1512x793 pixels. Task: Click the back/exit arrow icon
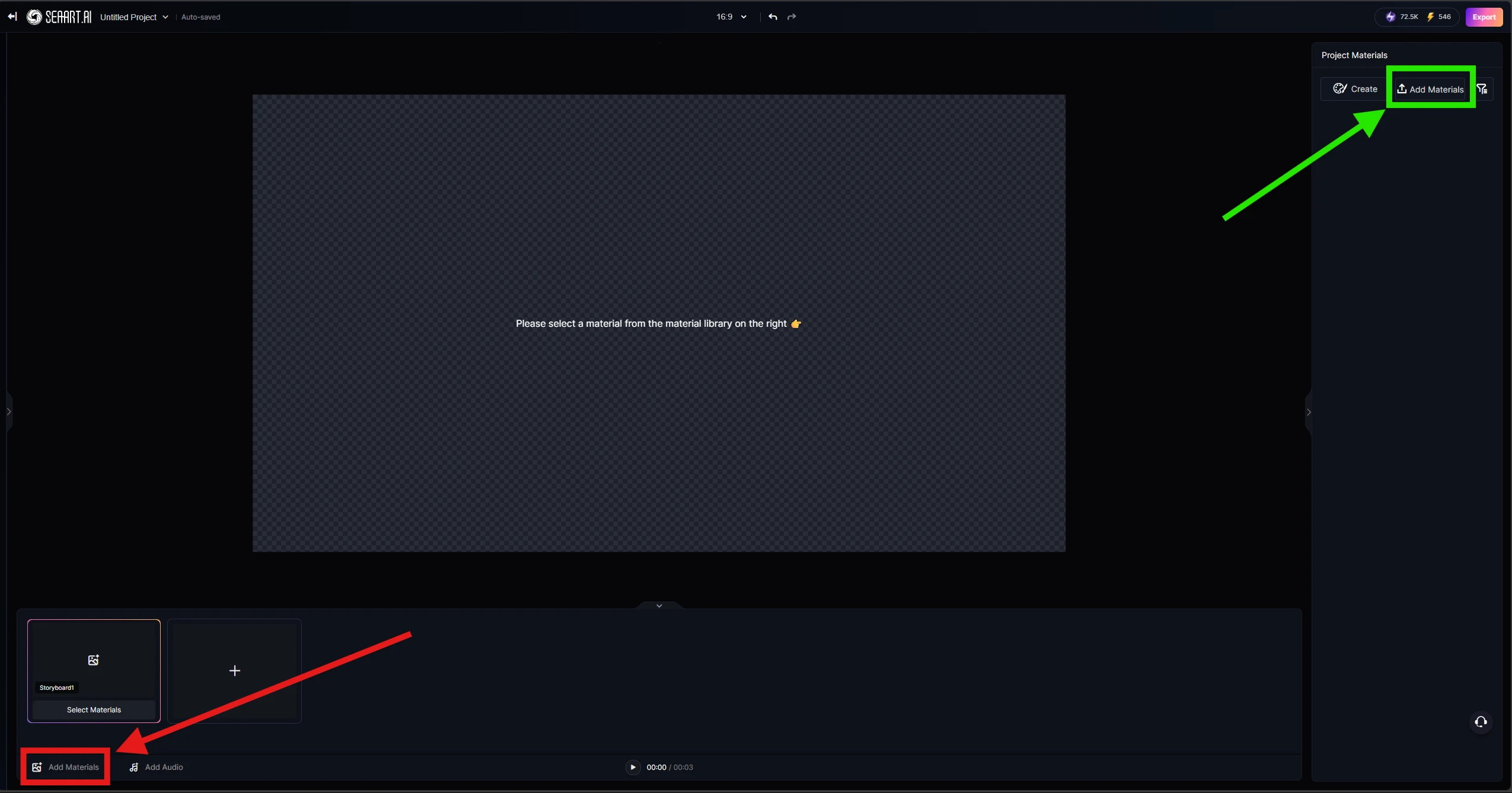tap(12, 17)
